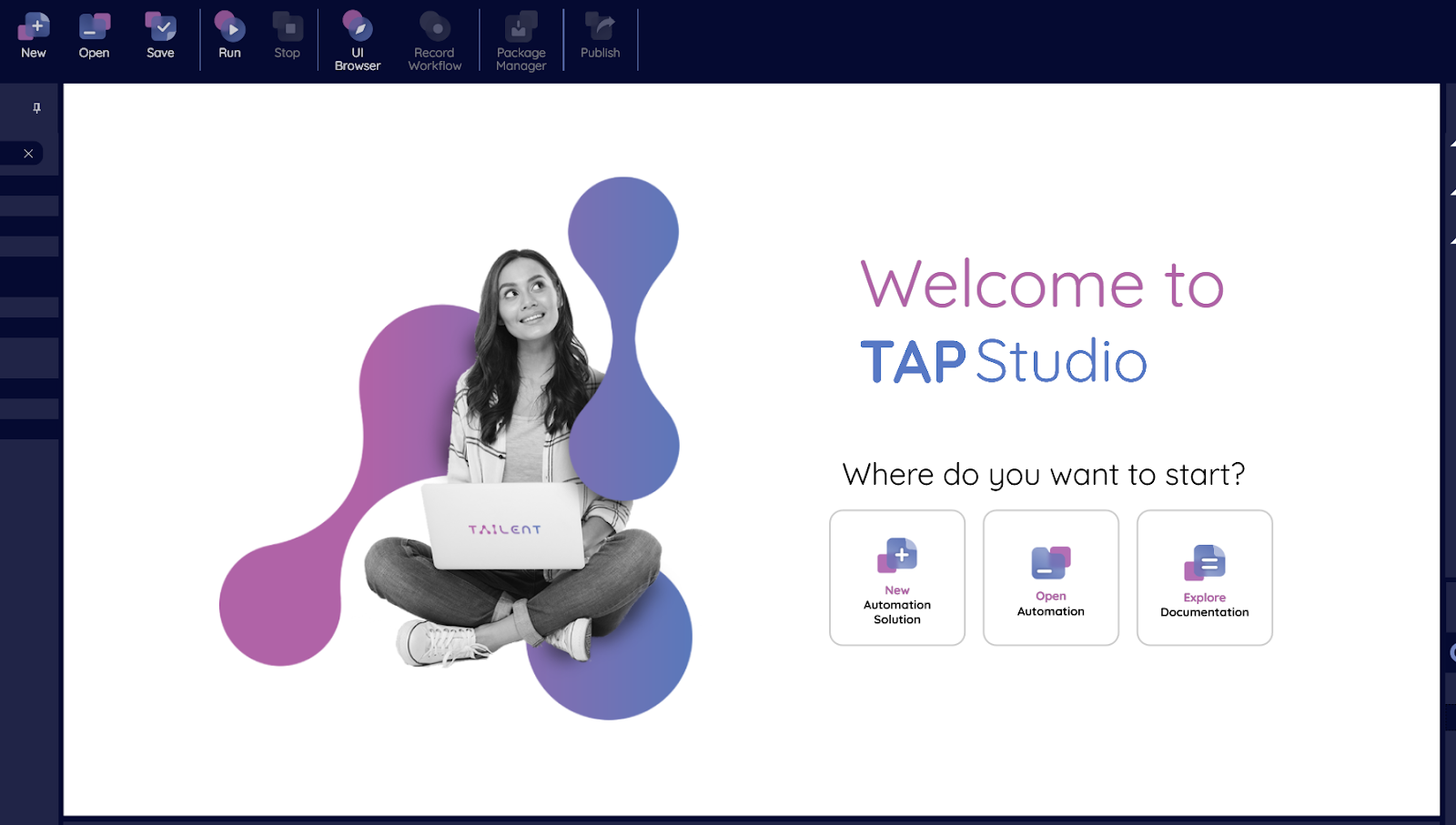
Task: Run the automation
Action: tap(229, 36)
